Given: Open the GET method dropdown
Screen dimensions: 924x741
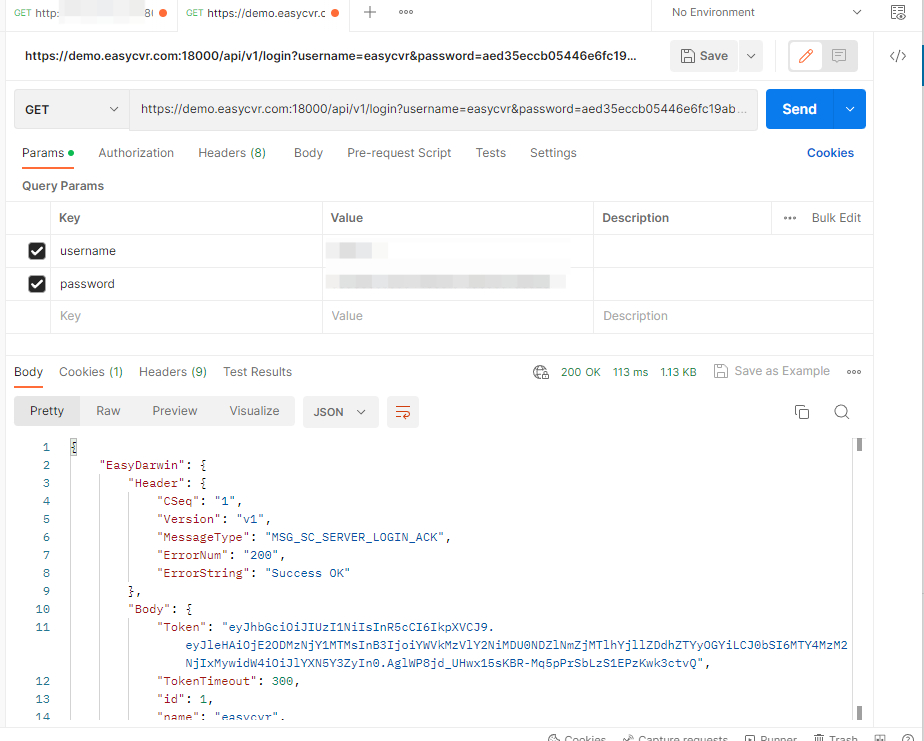Looking at the screenshot, I should click(x=71, y=110).
